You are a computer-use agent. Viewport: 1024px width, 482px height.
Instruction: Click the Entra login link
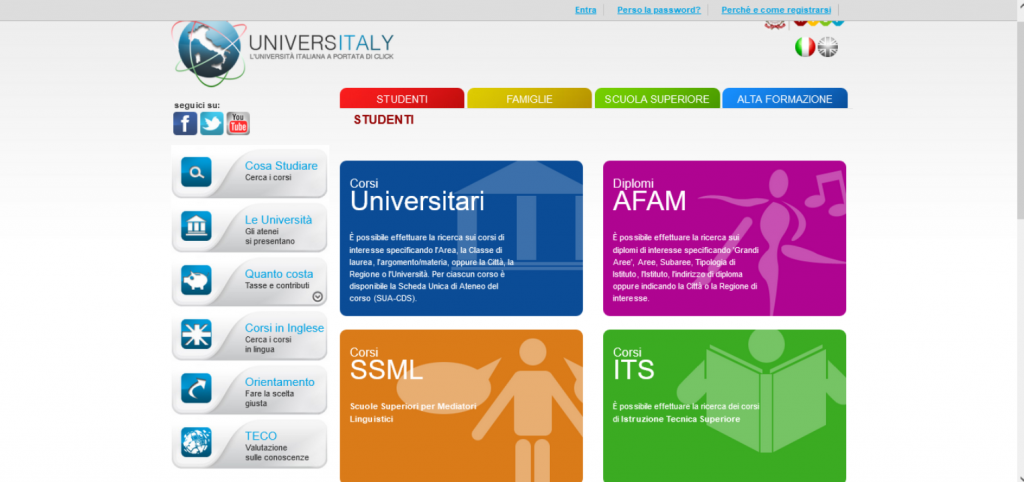pos(586,10)
